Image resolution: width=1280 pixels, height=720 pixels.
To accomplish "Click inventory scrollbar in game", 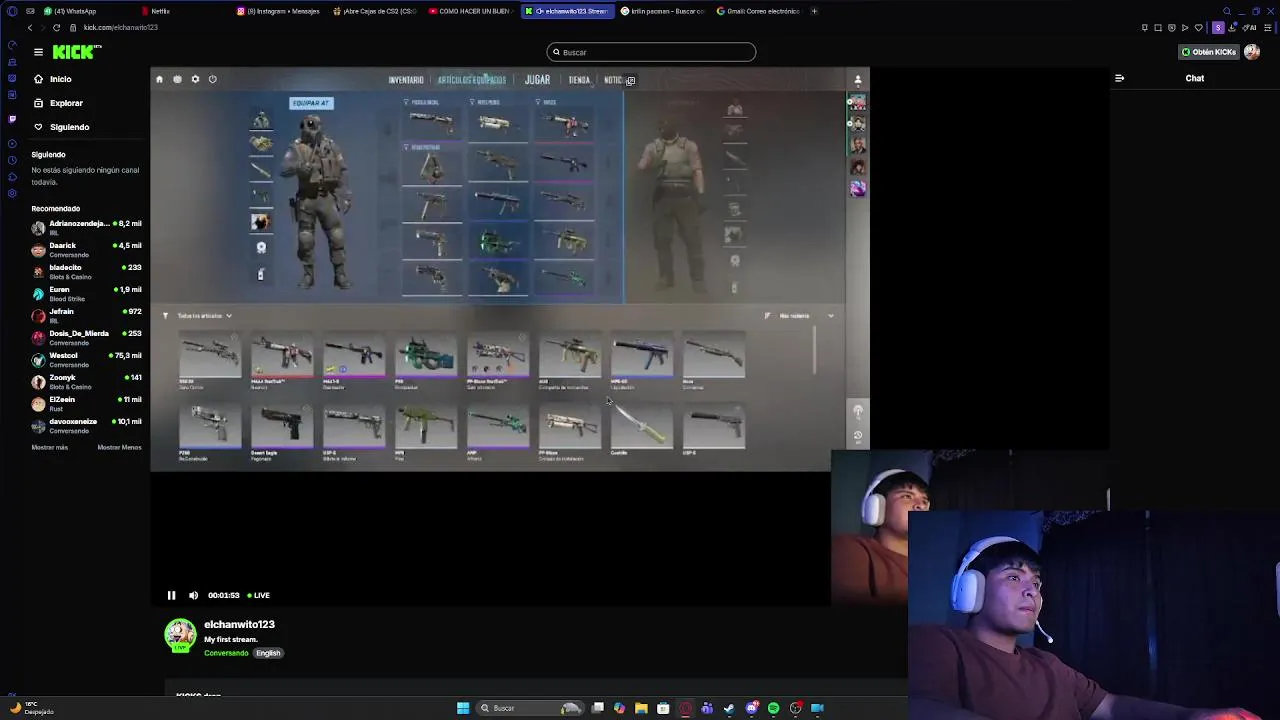I will coord(815,350).
